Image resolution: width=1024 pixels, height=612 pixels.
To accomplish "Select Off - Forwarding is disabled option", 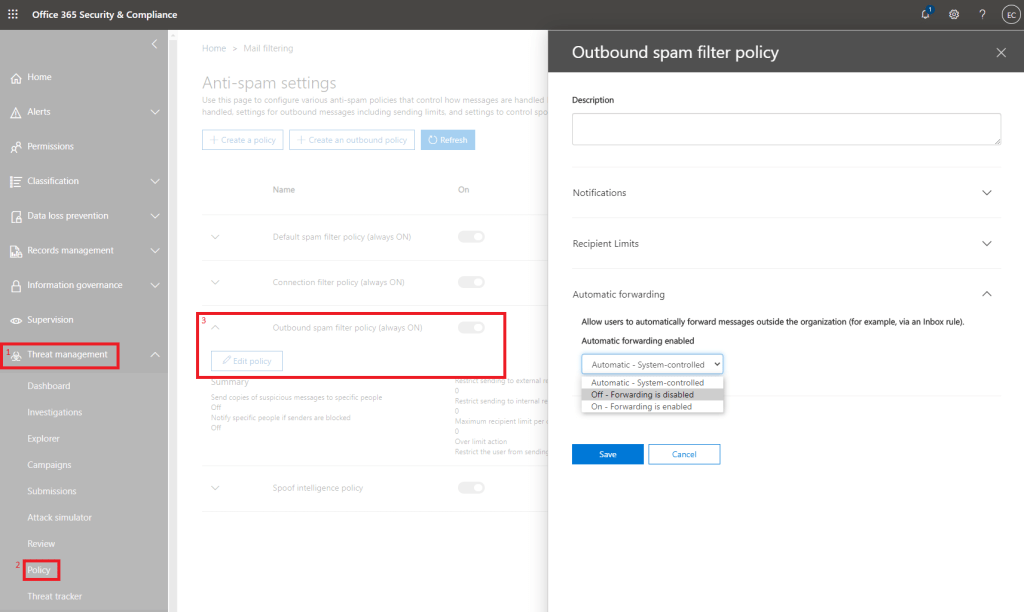I will (642, 394).
